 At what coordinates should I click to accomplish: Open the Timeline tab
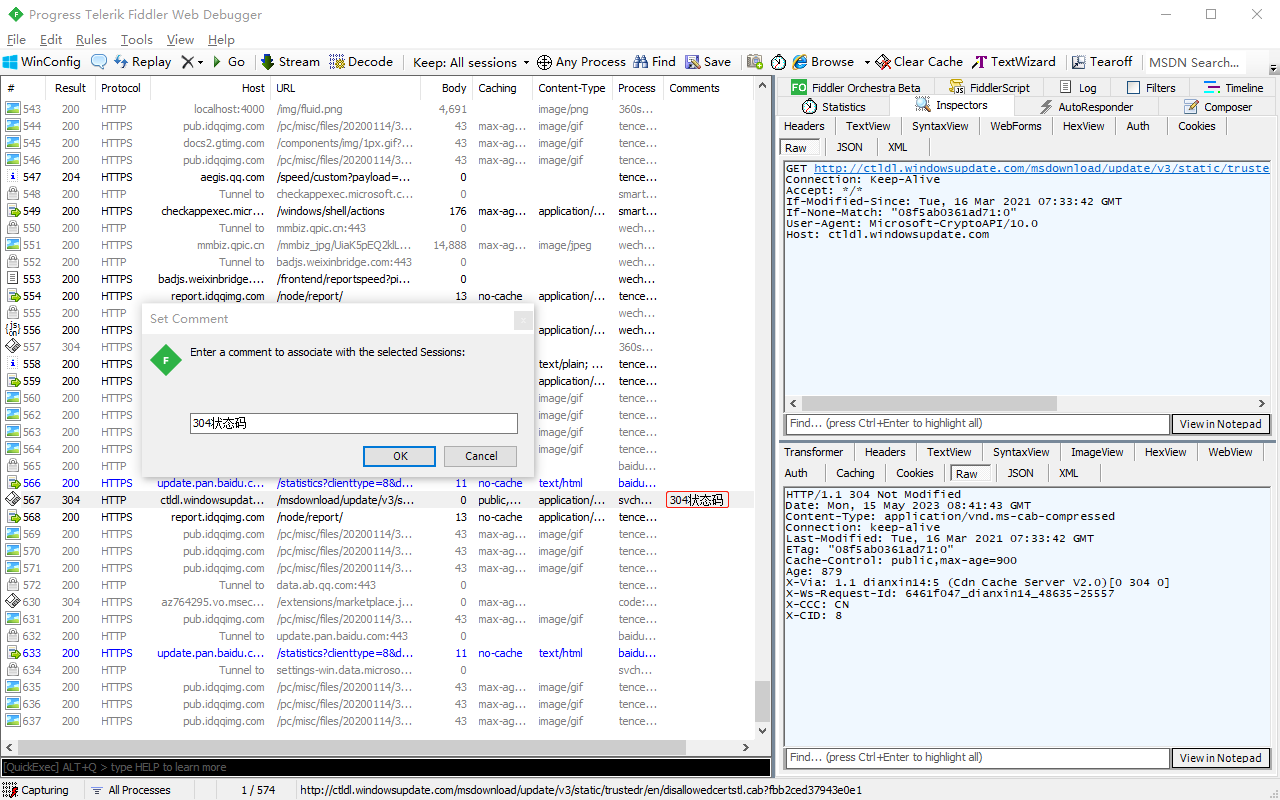coord(1233,88)
